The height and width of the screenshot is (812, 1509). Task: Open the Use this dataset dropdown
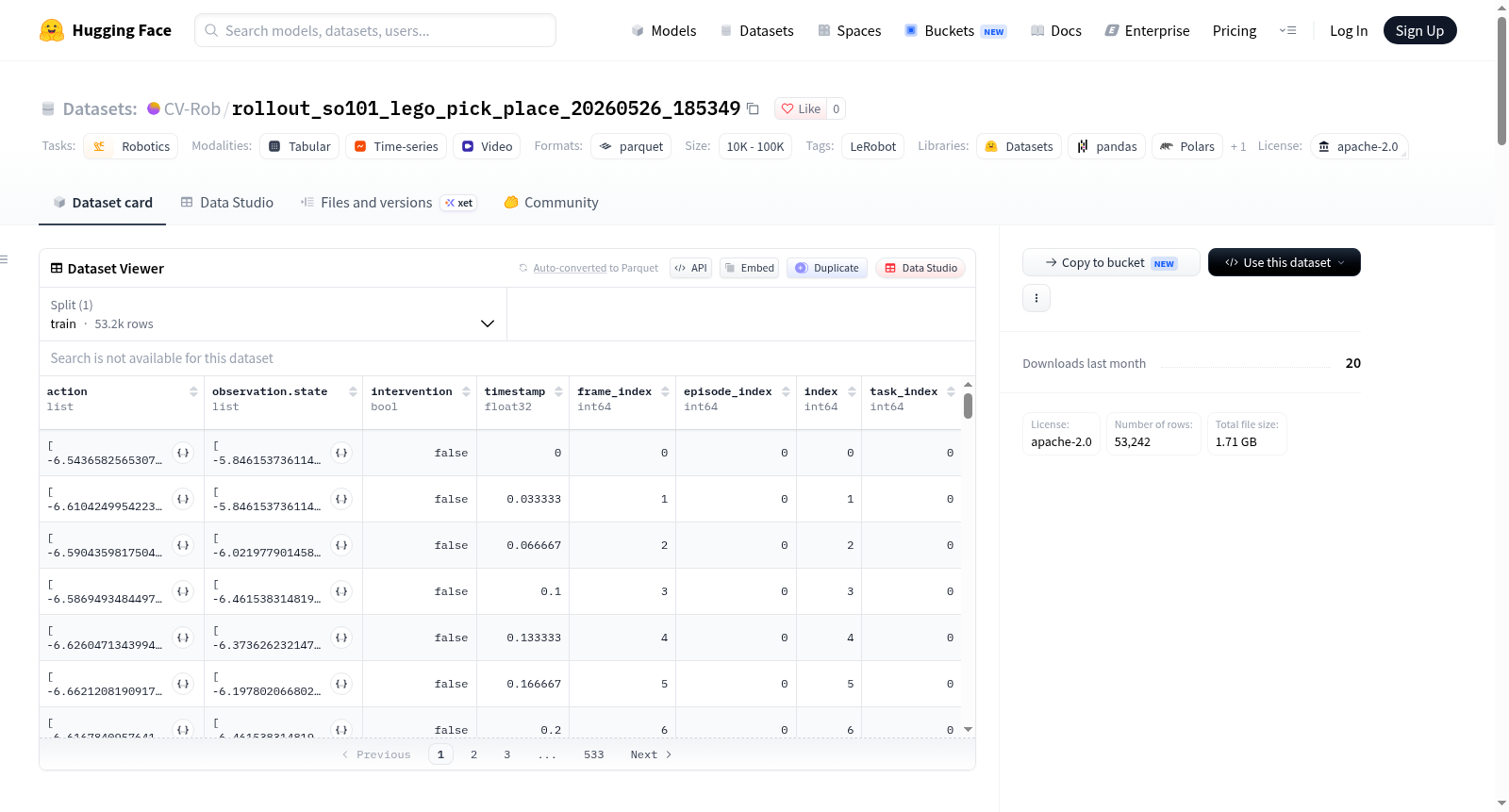1285,262
